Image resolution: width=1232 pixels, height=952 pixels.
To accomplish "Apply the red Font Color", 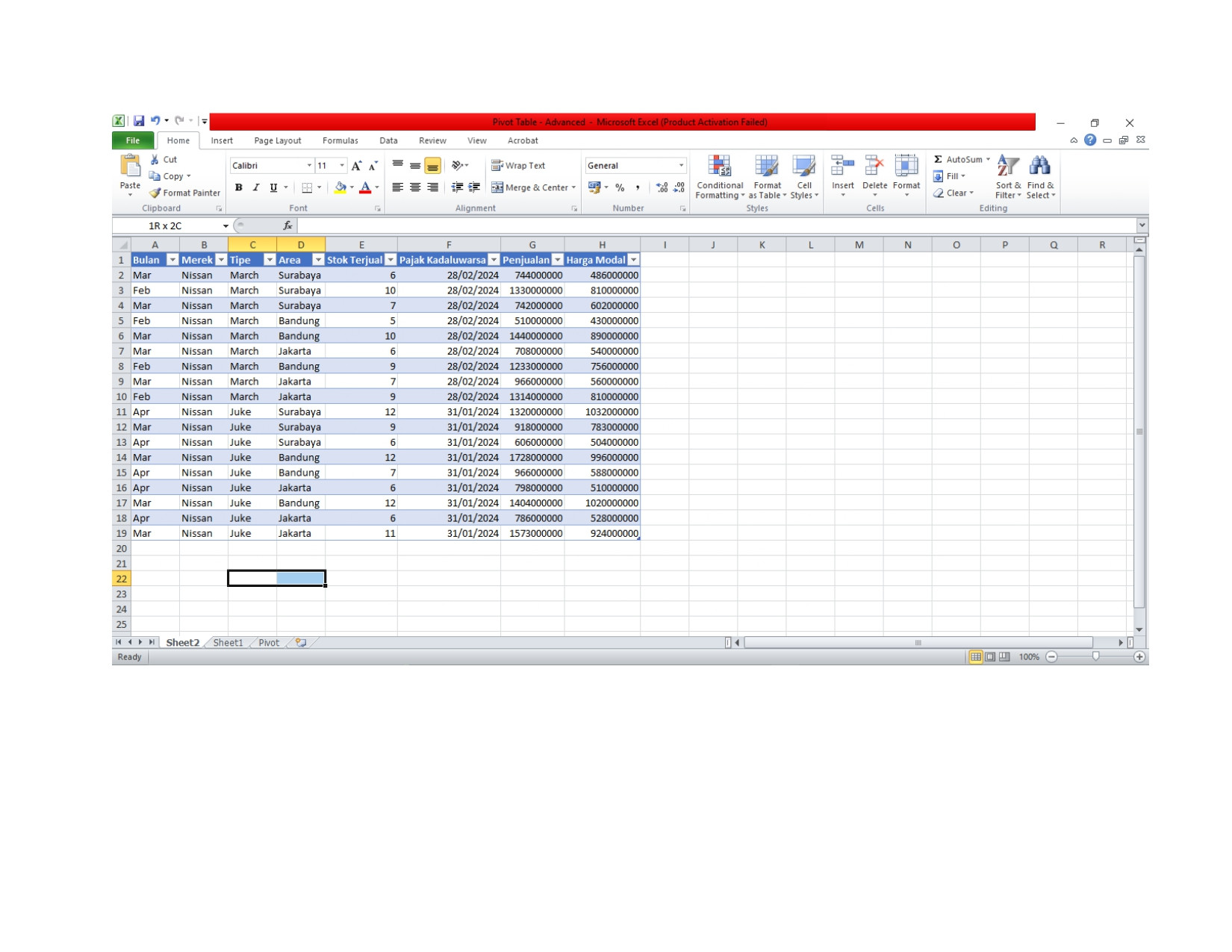I will (x=365, y=187).
